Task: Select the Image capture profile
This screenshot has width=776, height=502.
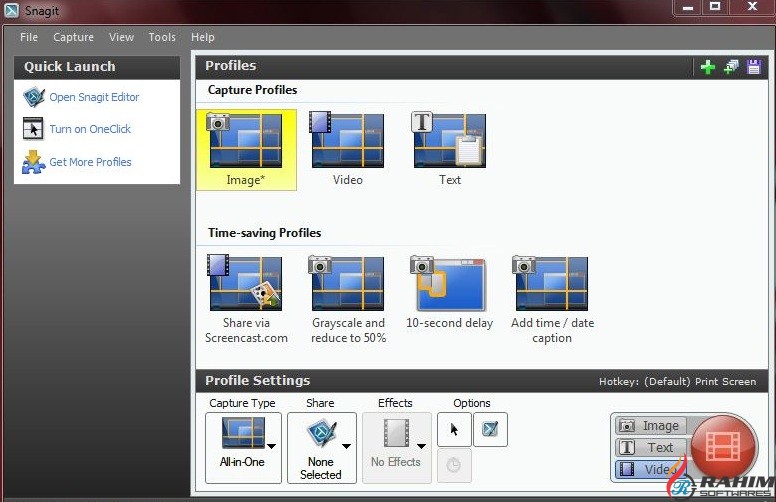Action: tap(246, 150)
